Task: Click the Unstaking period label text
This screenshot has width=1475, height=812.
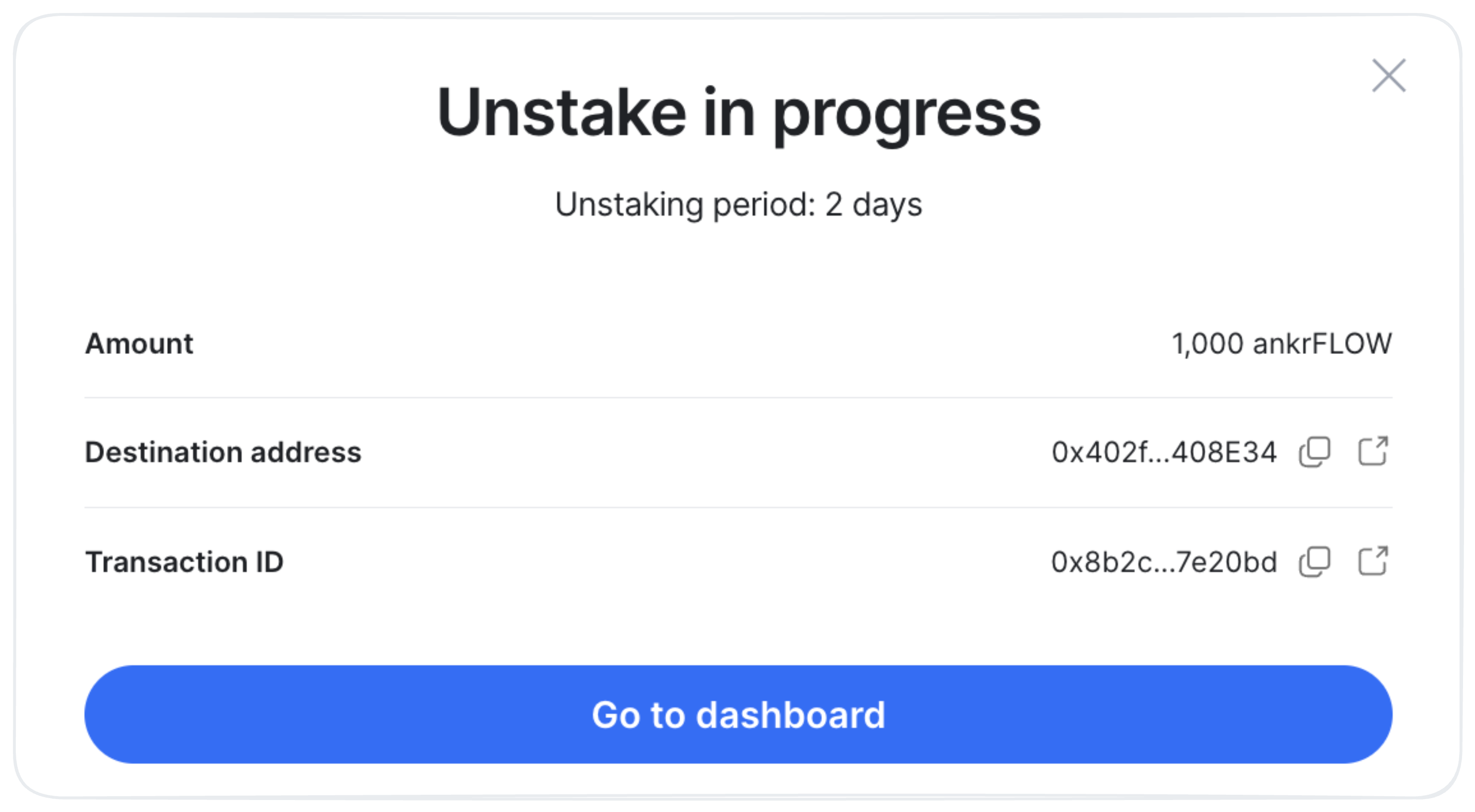Action: [x=685, y=204]
